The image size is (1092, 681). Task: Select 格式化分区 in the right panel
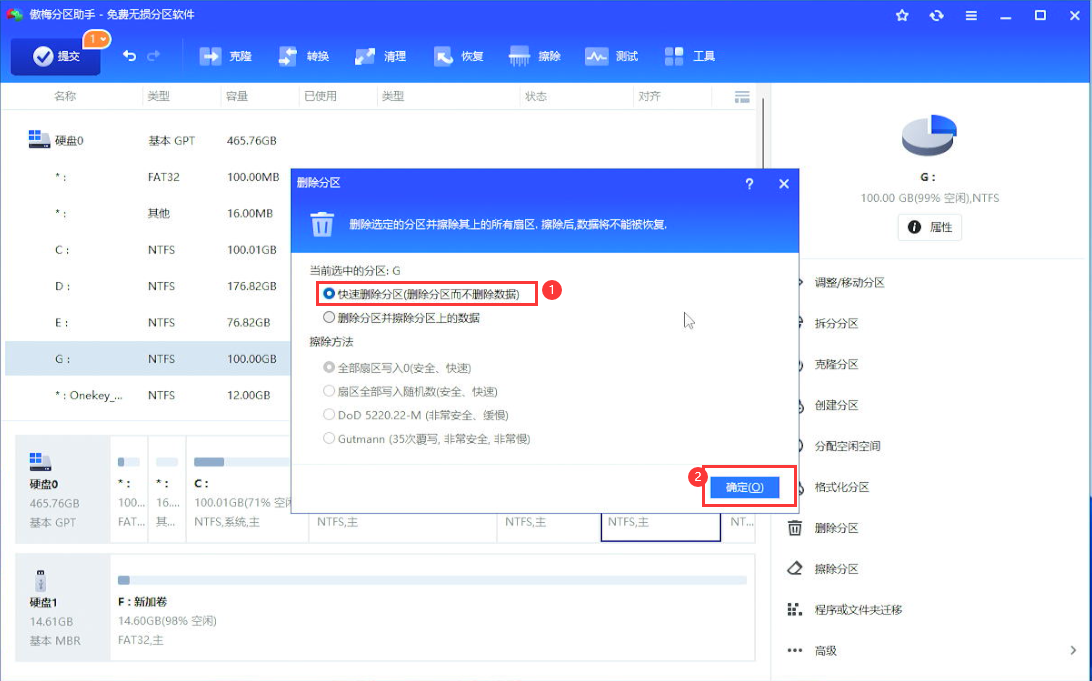click(x=841, y=487)
